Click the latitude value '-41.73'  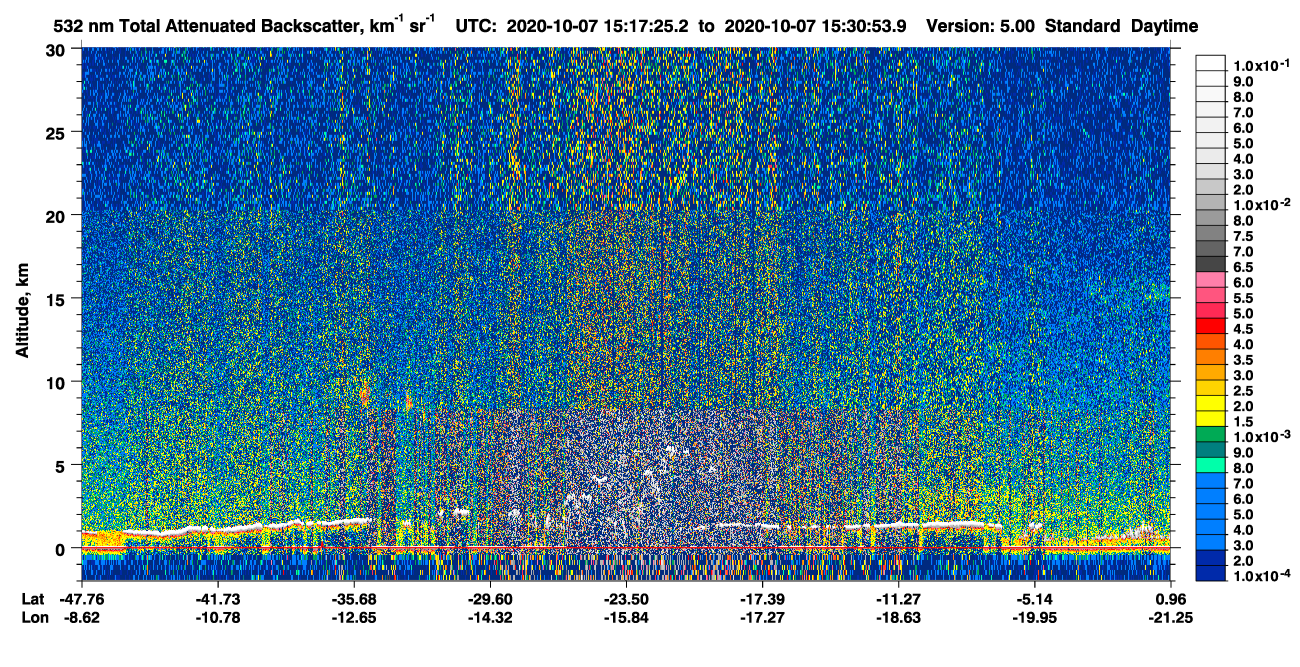[x=217, y=599]
